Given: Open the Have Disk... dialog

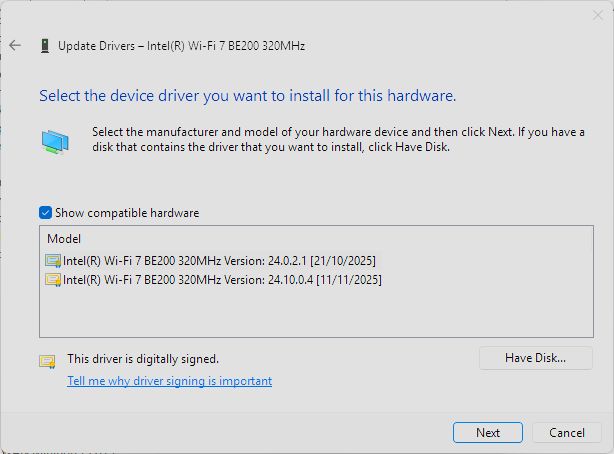Looking at the screenshot, I should [535, 358].
